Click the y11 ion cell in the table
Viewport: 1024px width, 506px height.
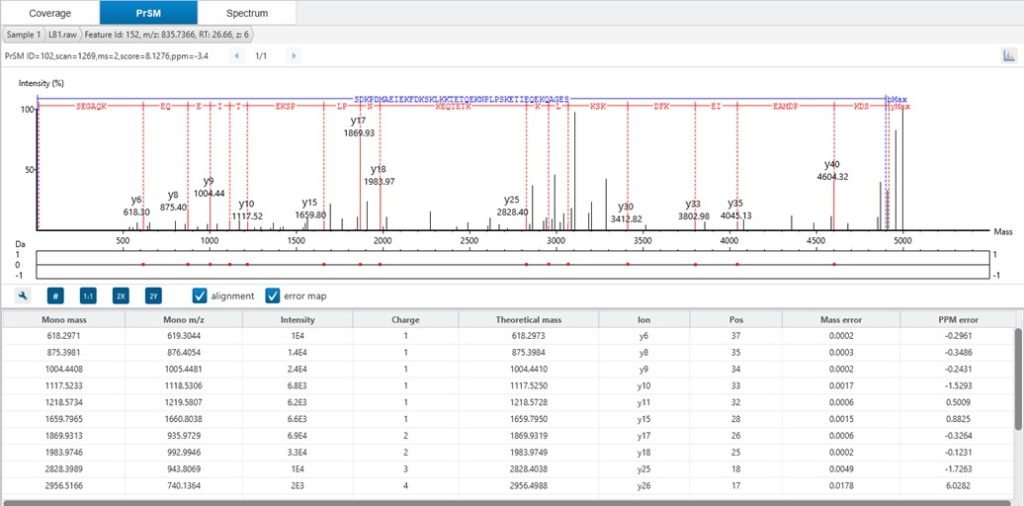click(x=644, y=403)
